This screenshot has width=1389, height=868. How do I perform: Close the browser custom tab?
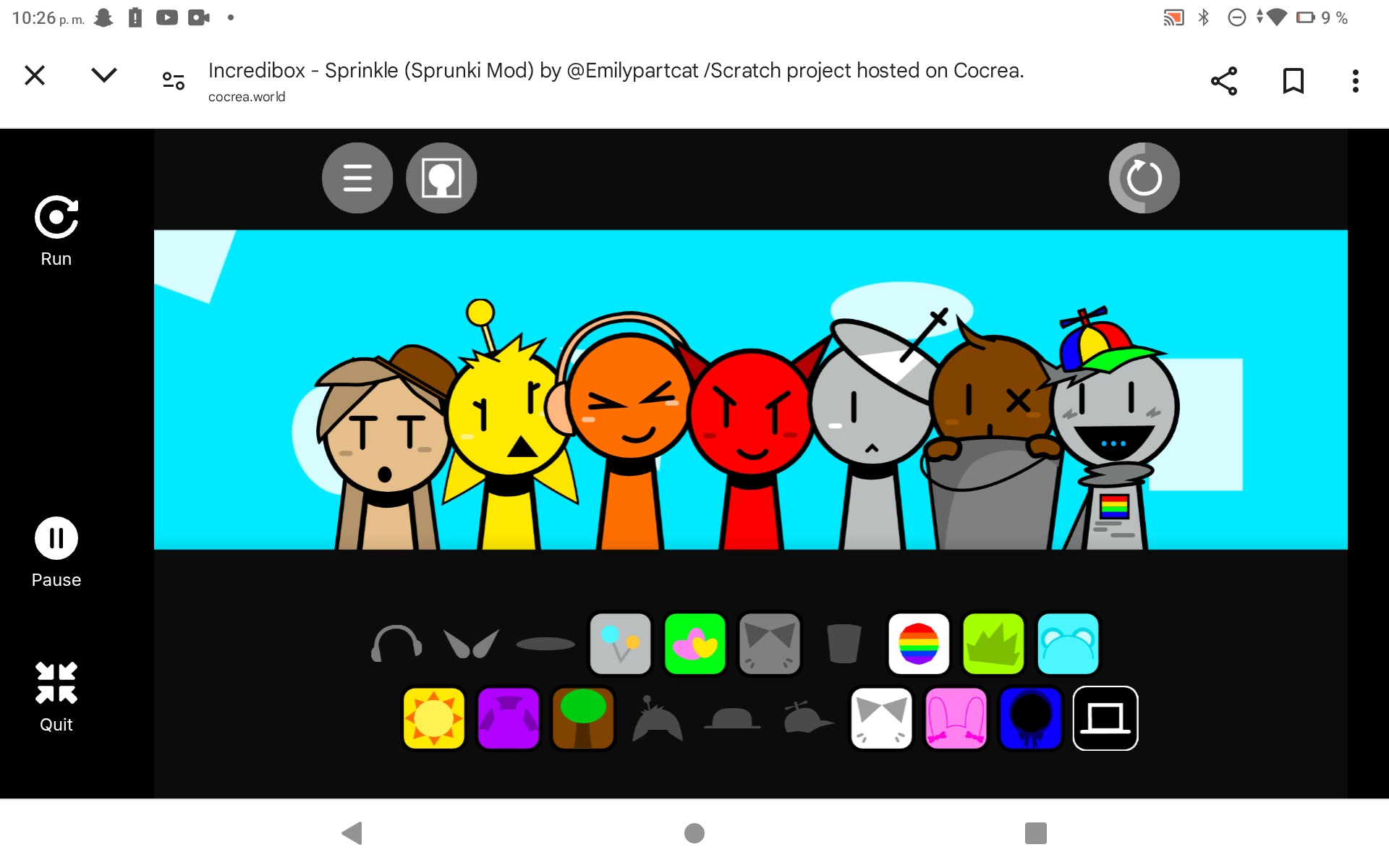tap(35, 75)
